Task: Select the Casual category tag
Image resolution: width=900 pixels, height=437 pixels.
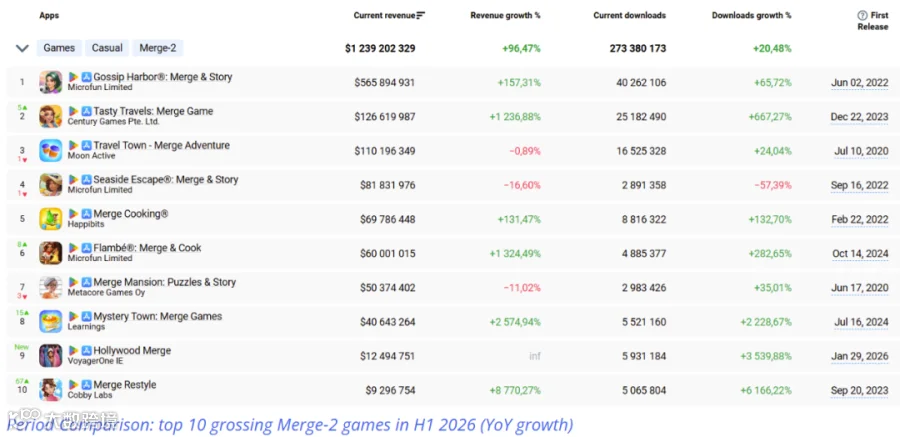Action: click(107, 48)
